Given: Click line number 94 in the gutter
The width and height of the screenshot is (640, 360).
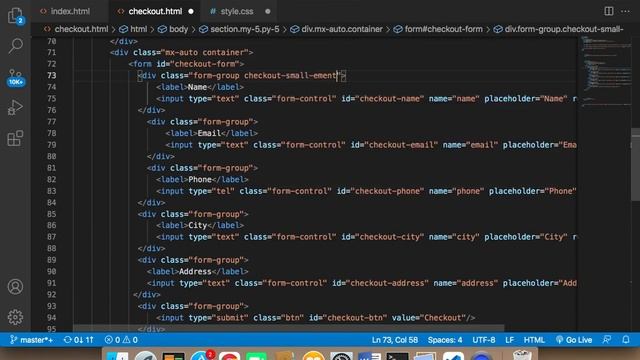Looking at the screenshot, I should tap(51, 318).
